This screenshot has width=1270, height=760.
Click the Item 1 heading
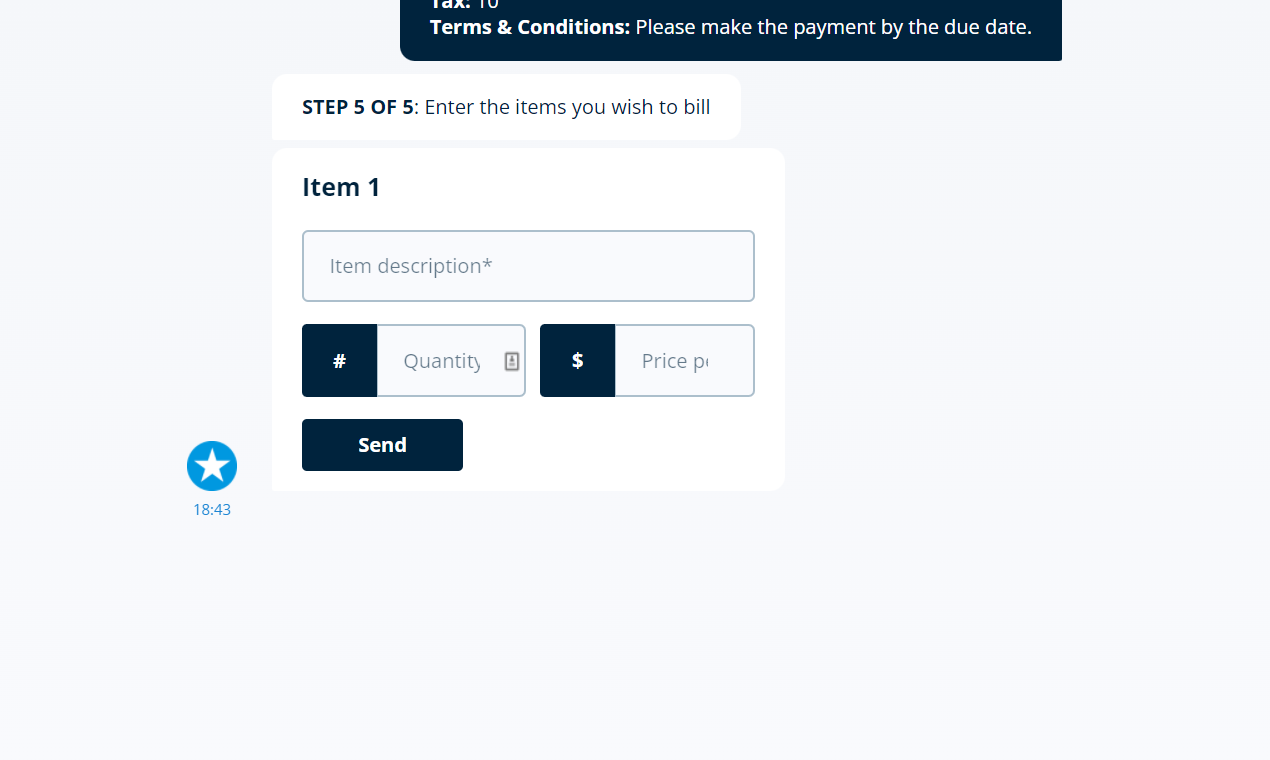coord(341,187)
